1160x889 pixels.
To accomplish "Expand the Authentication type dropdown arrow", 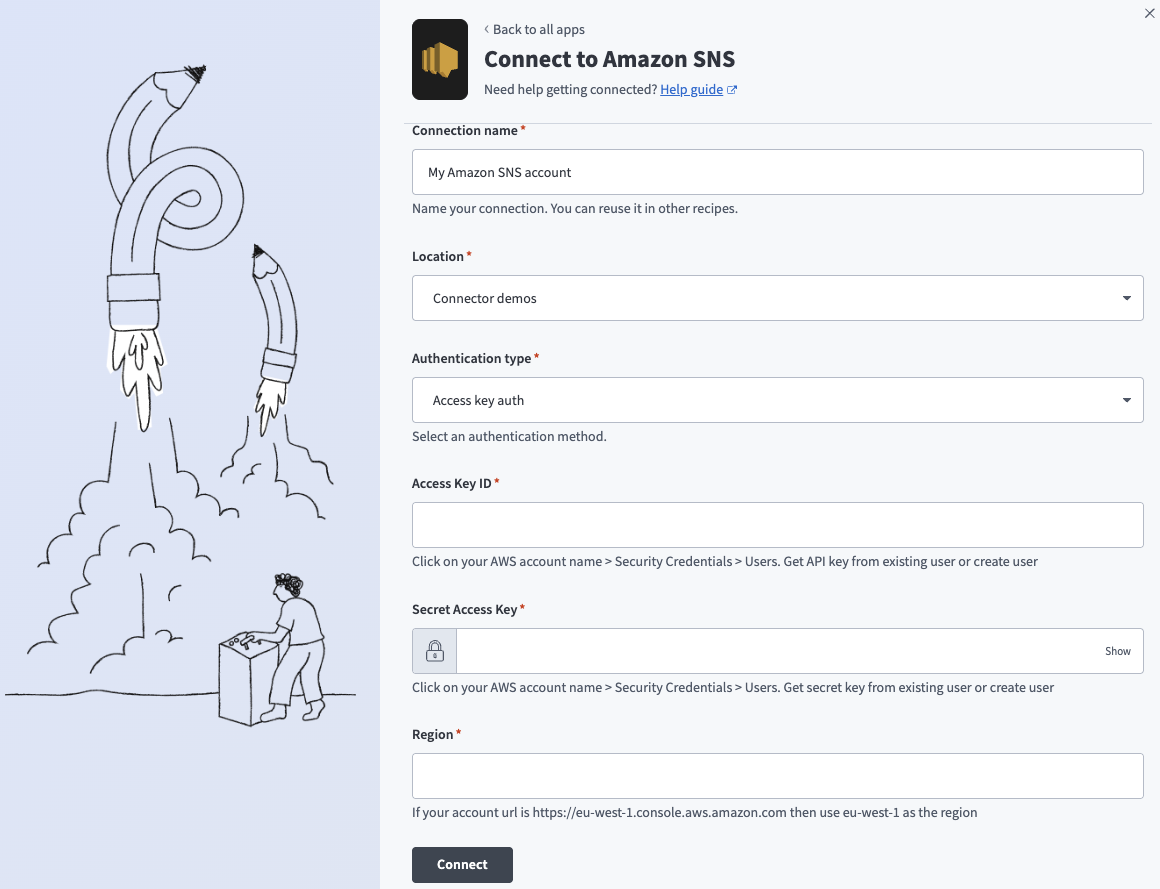I will pyautogui.click(x=1126, y=400).
